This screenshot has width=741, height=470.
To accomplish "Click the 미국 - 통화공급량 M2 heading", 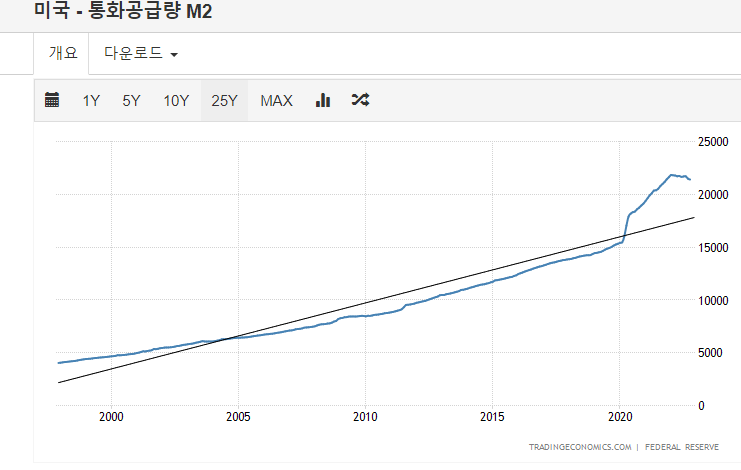I will tap(123, 10).
